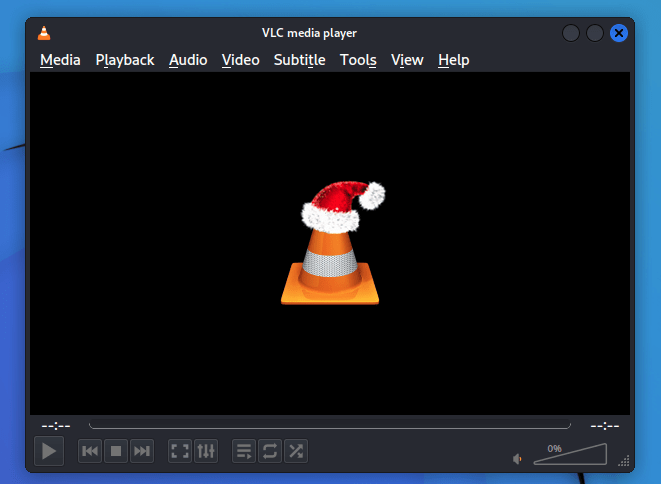
Task: Maximize the VLC window
Action: (x=595, y=33)
